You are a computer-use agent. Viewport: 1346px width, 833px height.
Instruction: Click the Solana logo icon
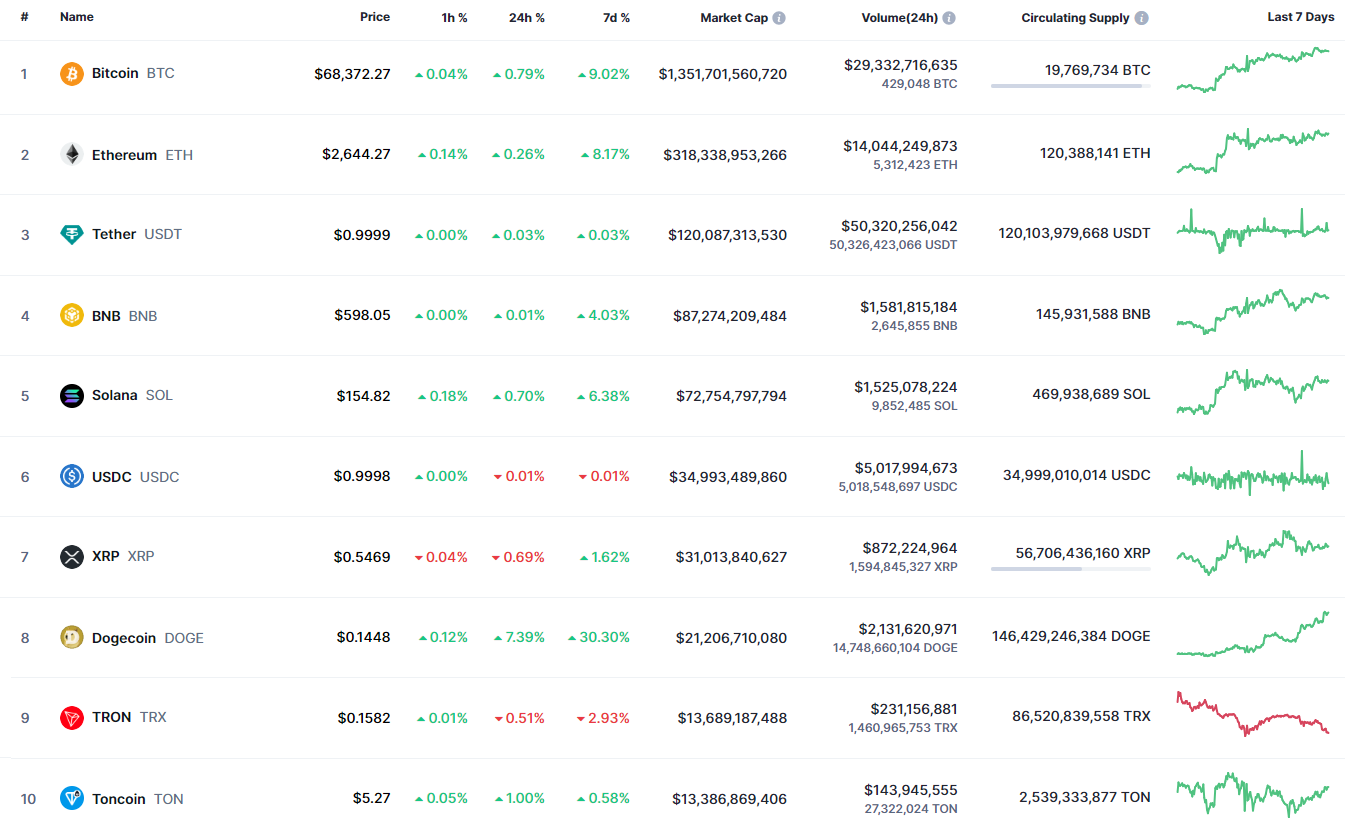point(72,396)
